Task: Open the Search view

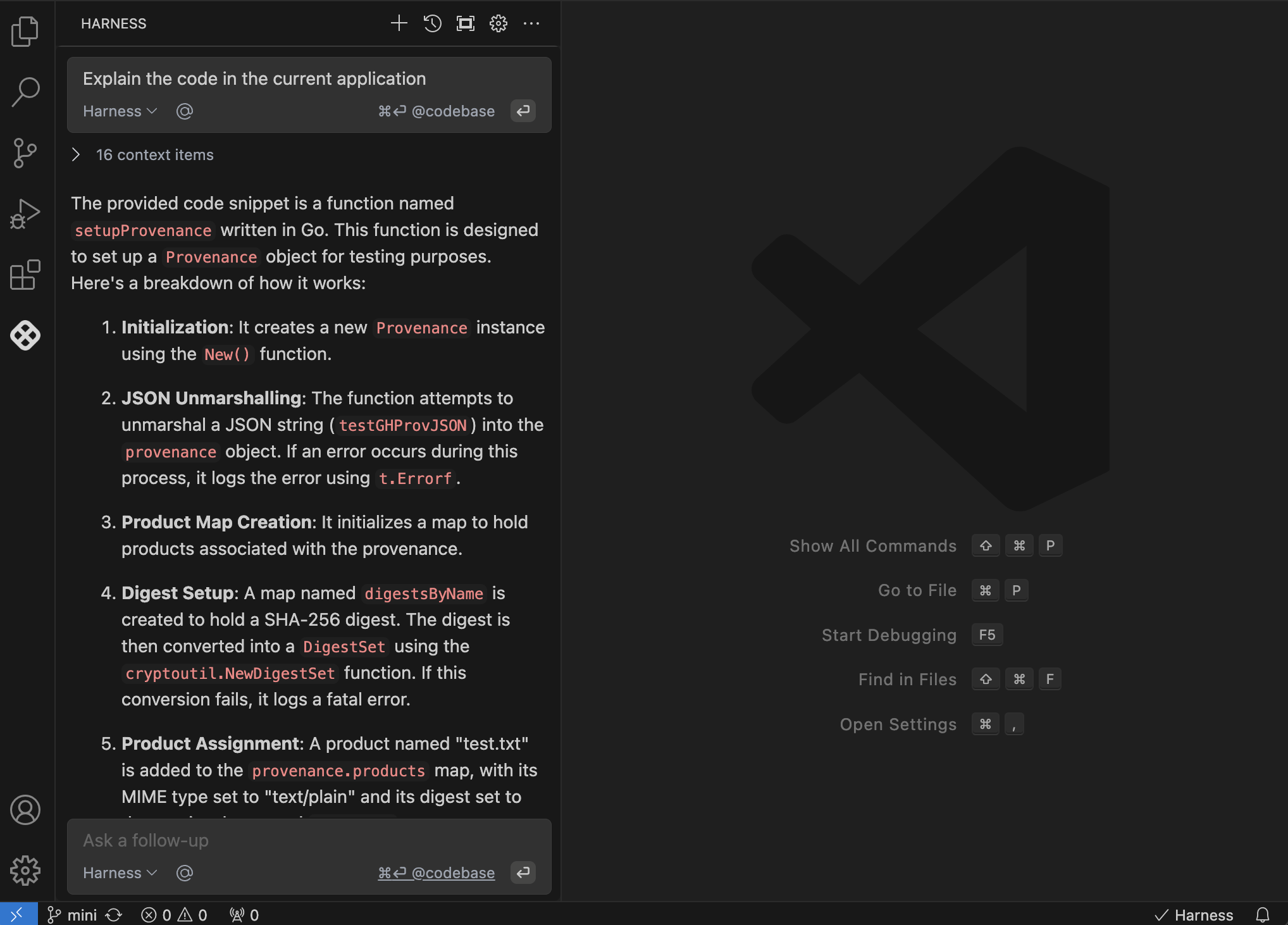Action: pos(25,90)
